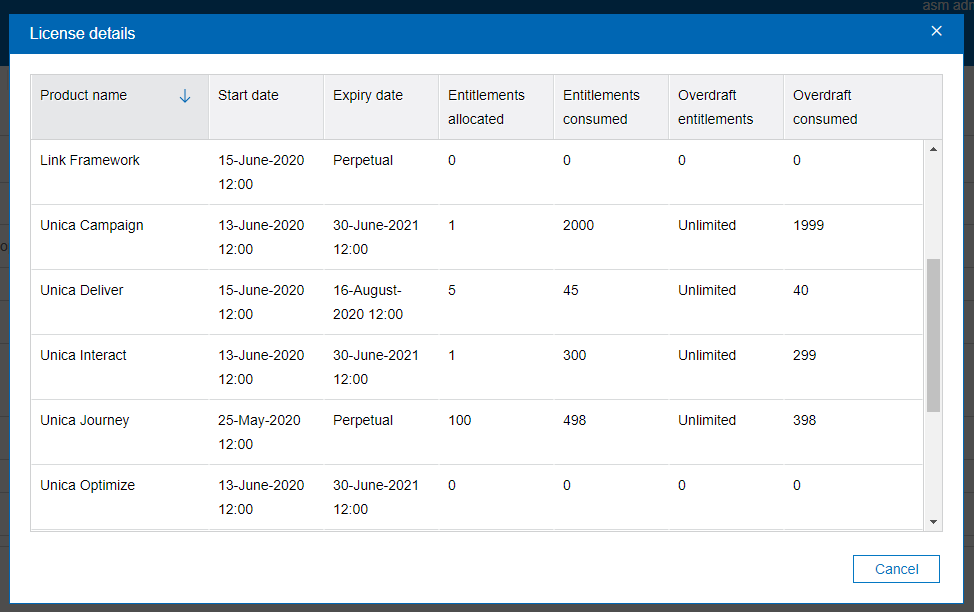Viewport: 974px width, 612px height.
Task: Select the Unica Deliver product name
Action: pyautogui.click(x=82, y=291)
